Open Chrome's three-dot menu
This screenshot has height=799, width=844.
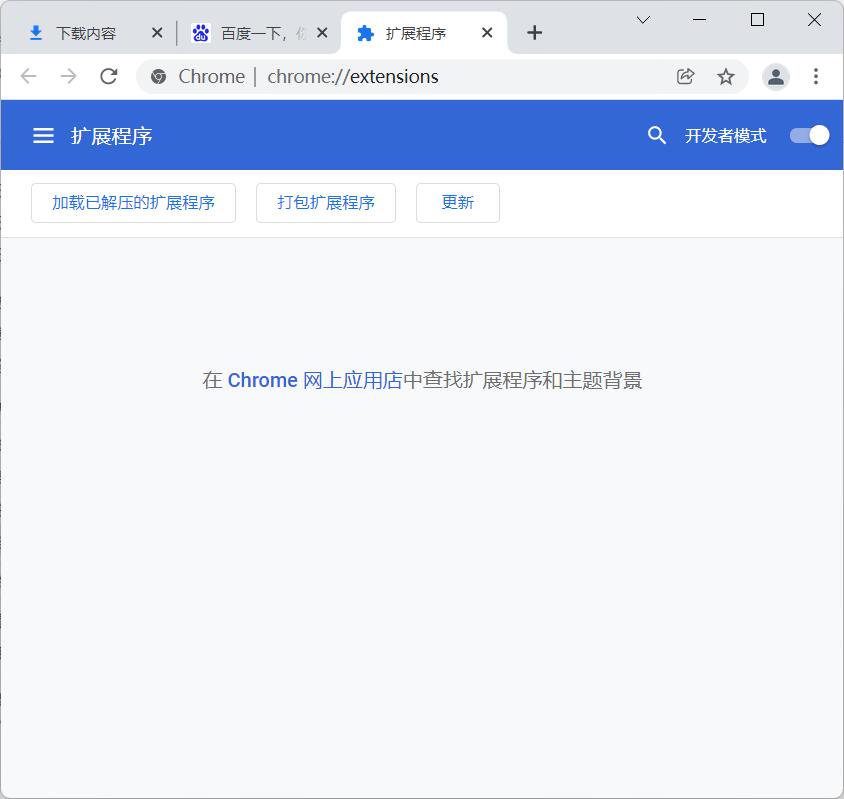pos(816,76)
